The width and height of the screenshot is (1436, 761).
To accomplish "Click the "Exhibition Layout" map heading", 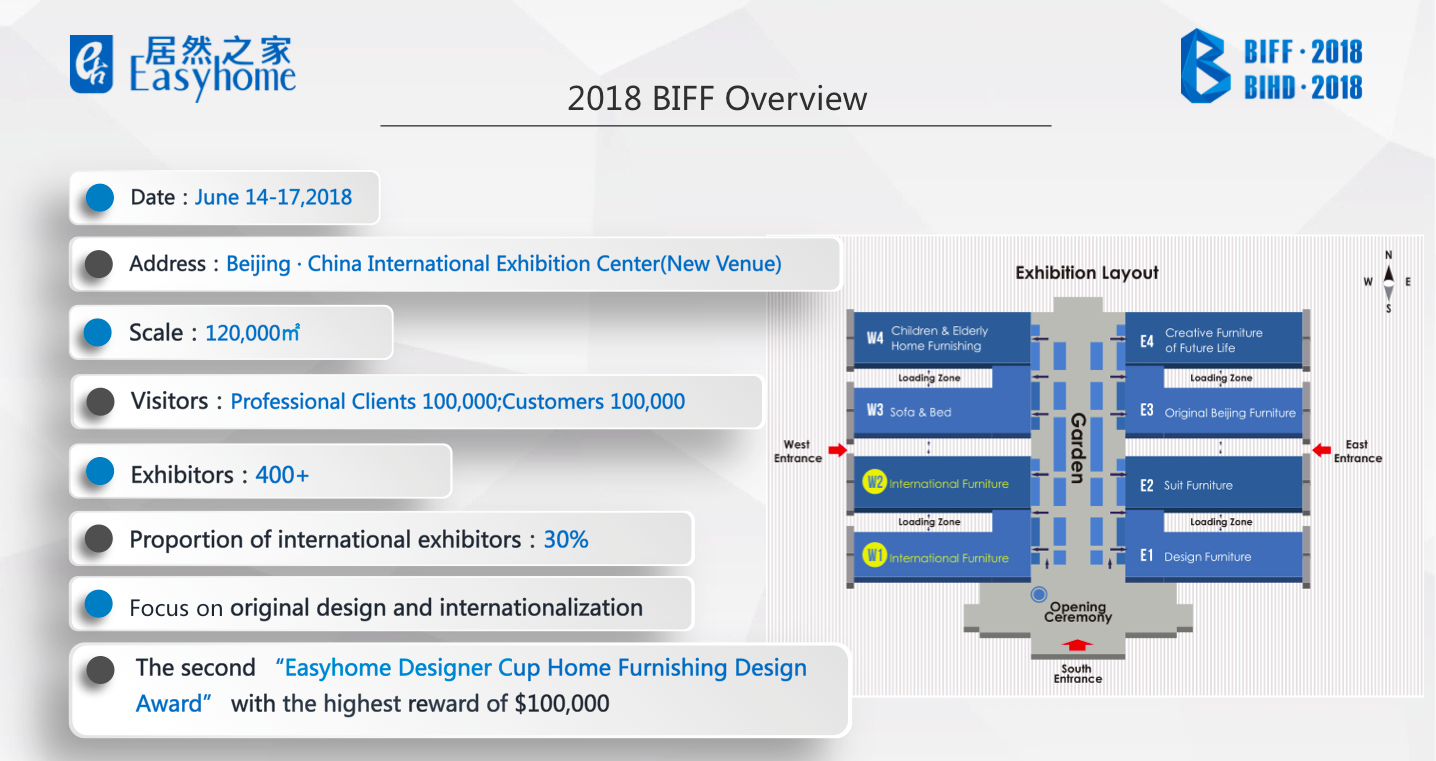I will 1087,273.
